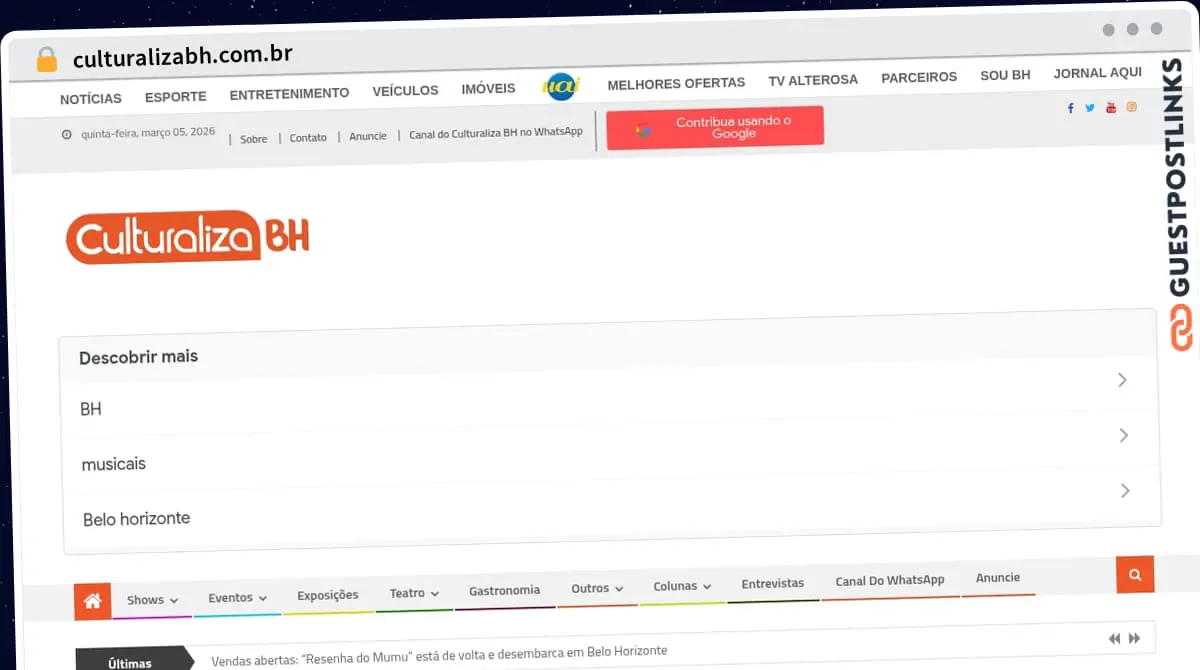Open the JORNAL AQUI menu item
Image resolution: width=1200 pixels, height=670 pixels.
1097,73
